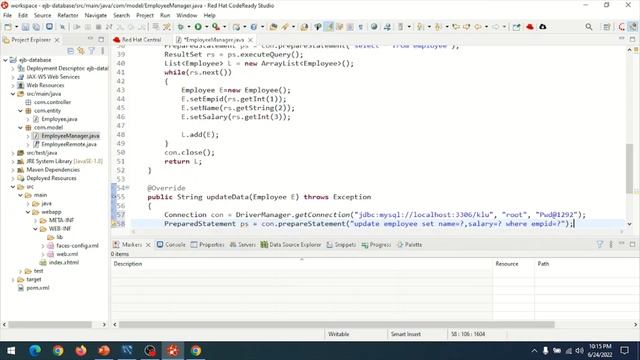Image resolution: width=640 pixels, height=360 pixels.
Task: Click the toolbar Search magnifier icon
Action: coord(589,27)
